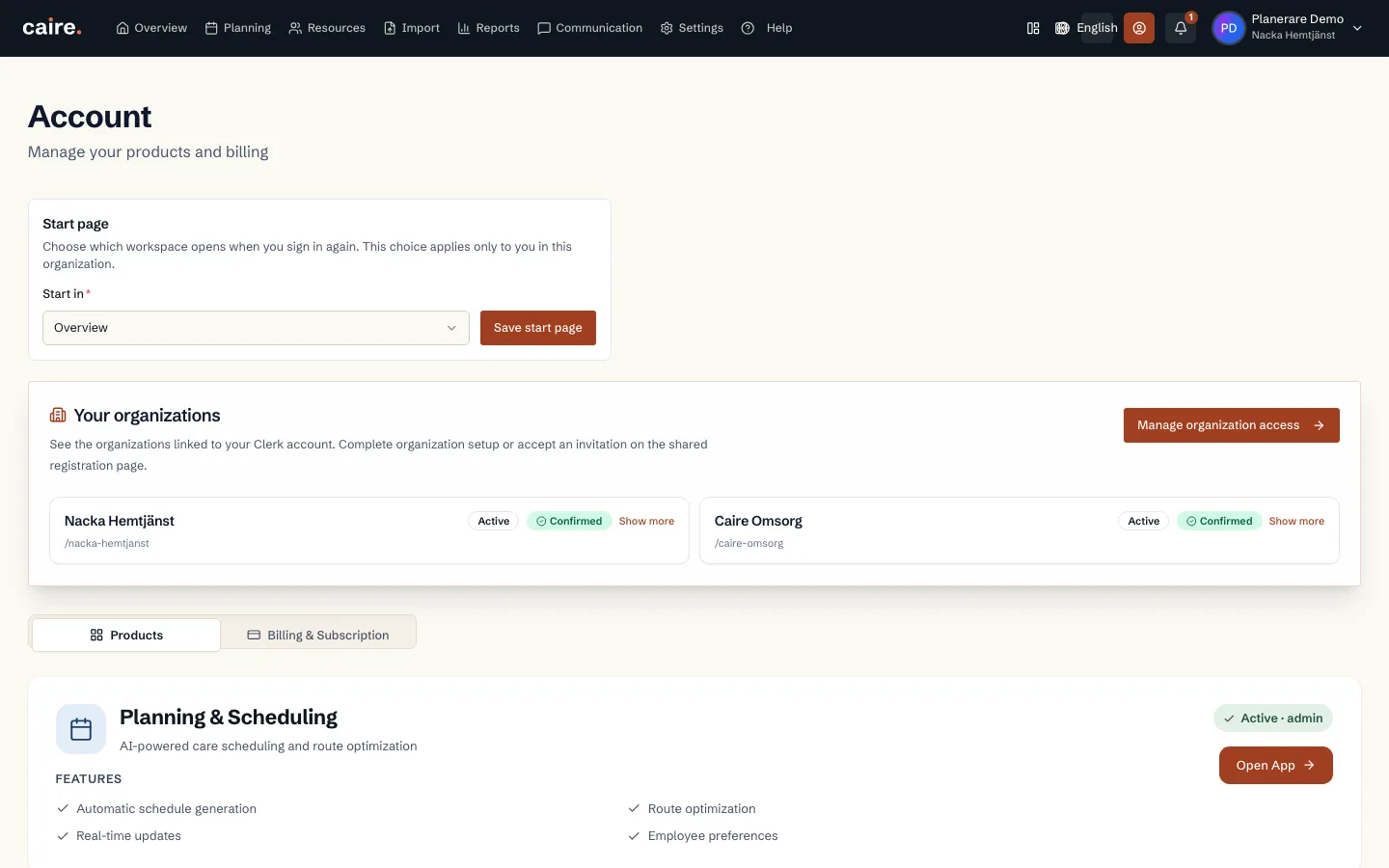1389x868 pixels.
Task: Click the Caire Omsorg organization name
Action: tap(758, 521)
